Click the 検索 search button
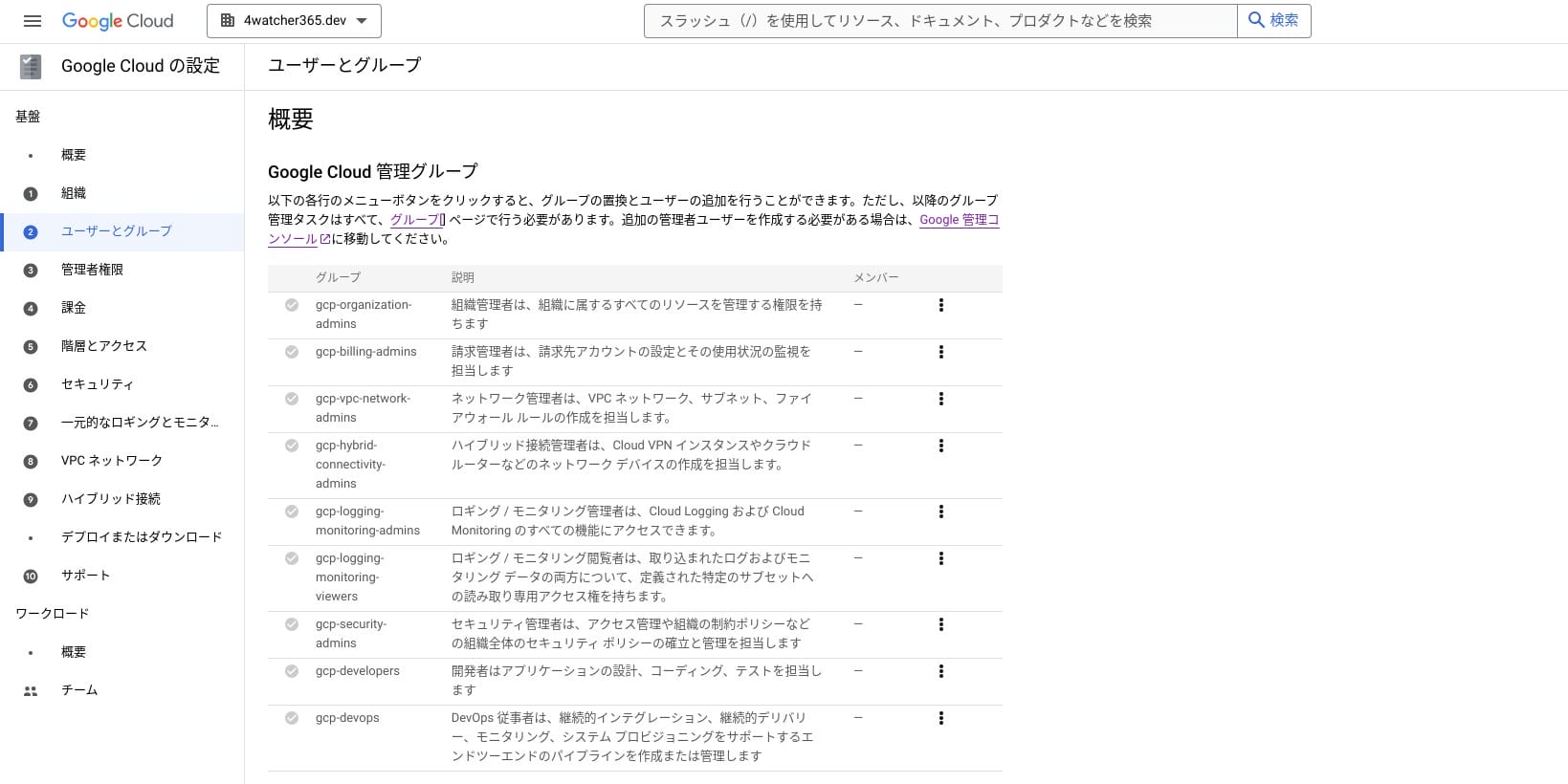This screenshot has width=1568, height=784. point(1274,21)
